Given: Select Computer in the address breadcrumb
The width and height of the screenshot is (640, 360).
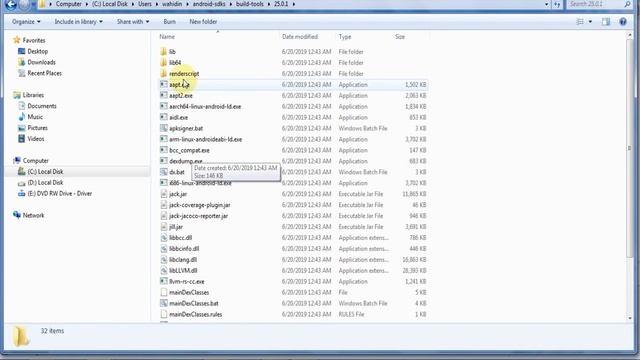Looking at the screenshot, I should pyautogui.click(x=69, y=4).
